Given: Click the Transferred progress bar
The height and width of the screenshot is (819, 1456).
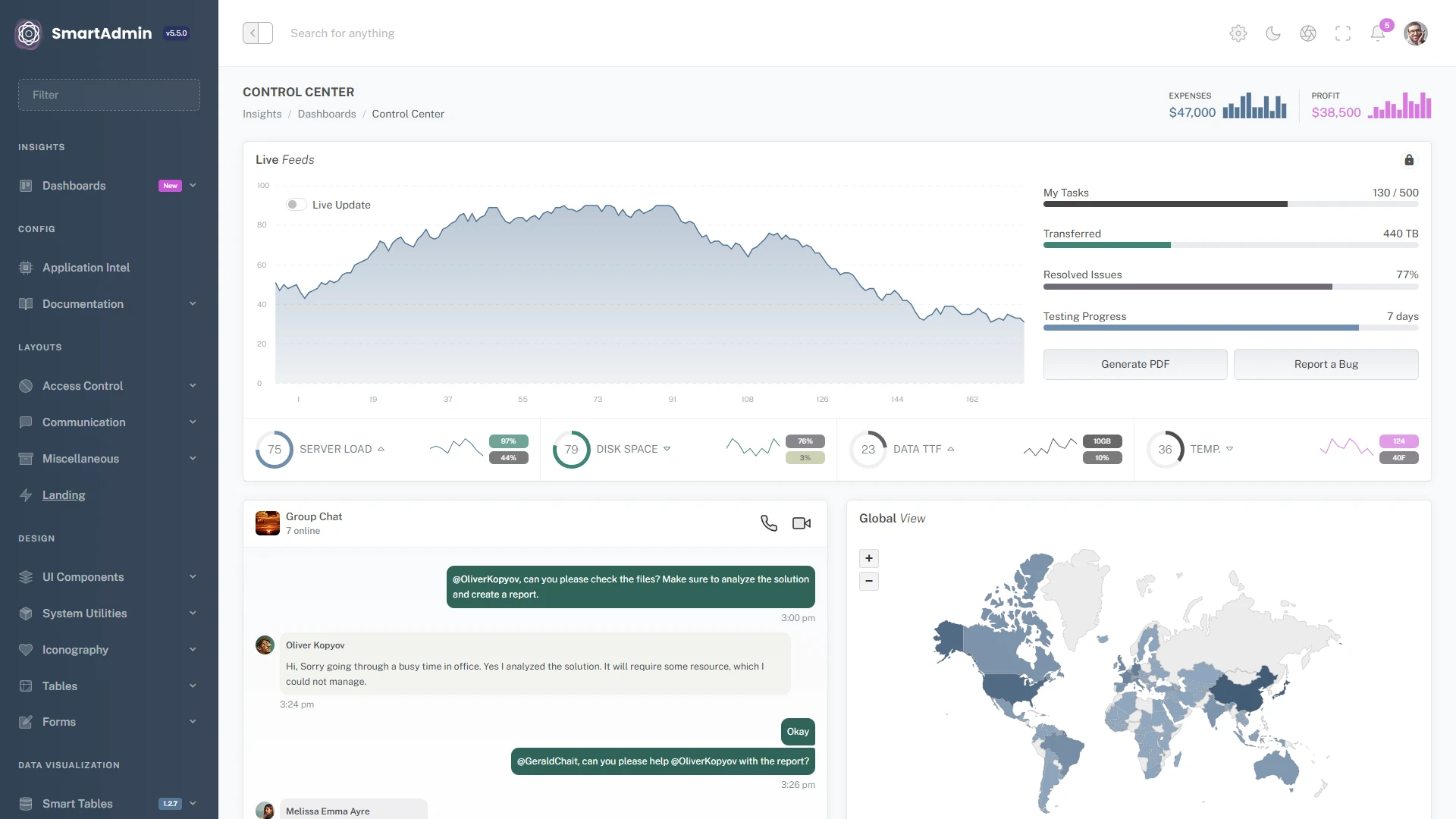Looking at the screenshot, I should pos(1231,246).
